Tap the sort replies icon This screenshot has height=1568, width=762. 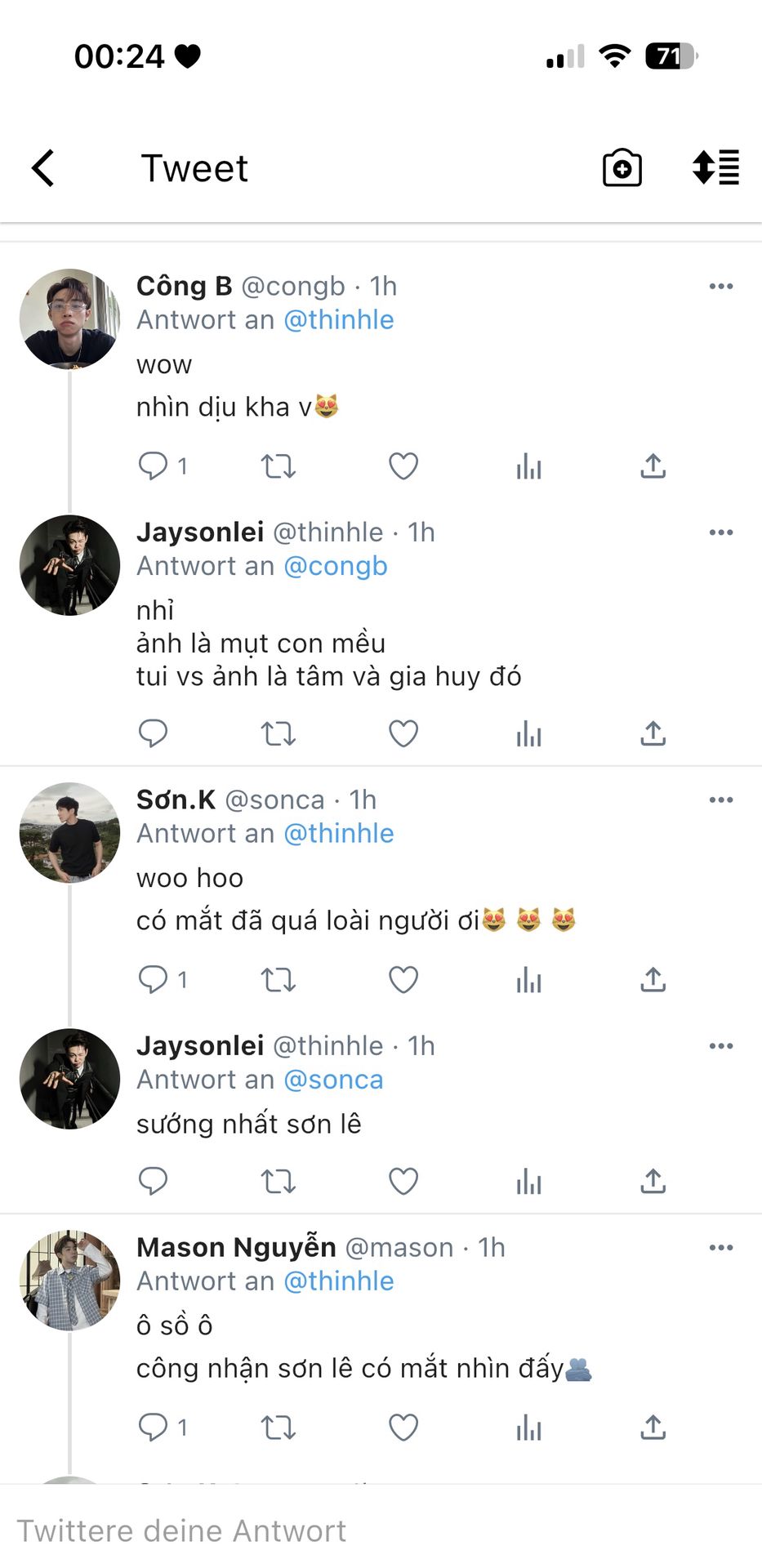715,168
